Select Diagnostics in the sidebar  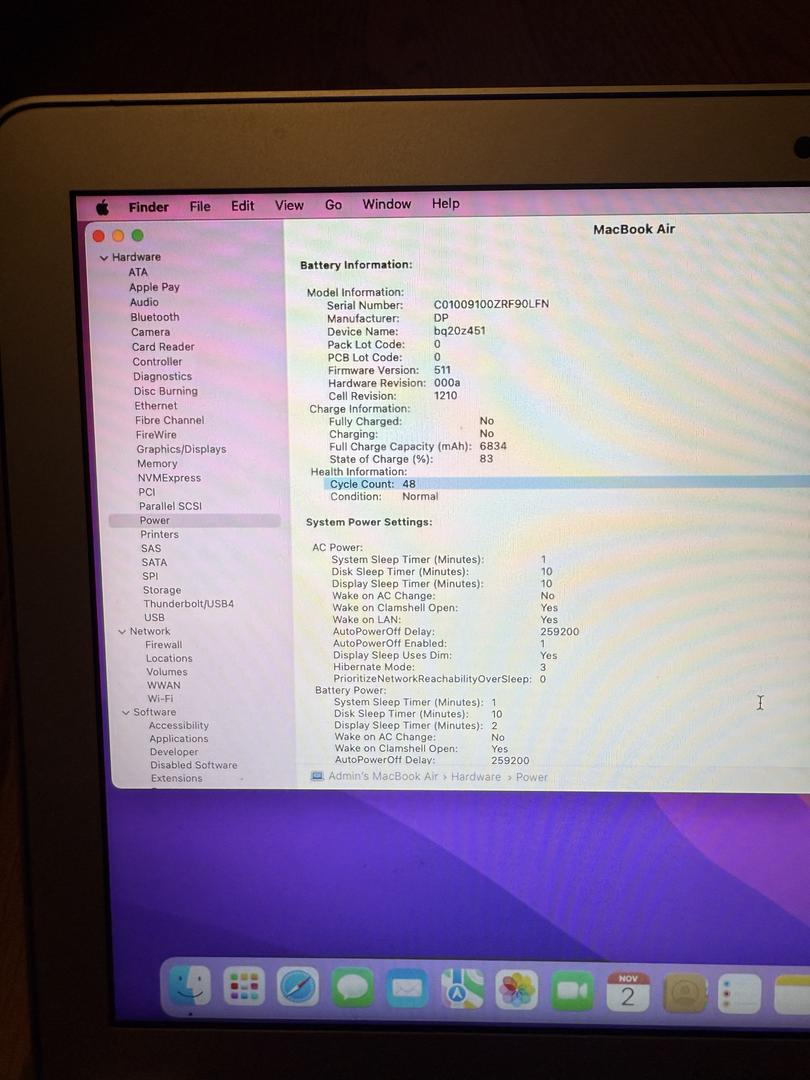pyautogui.click(x=163, y=376)
